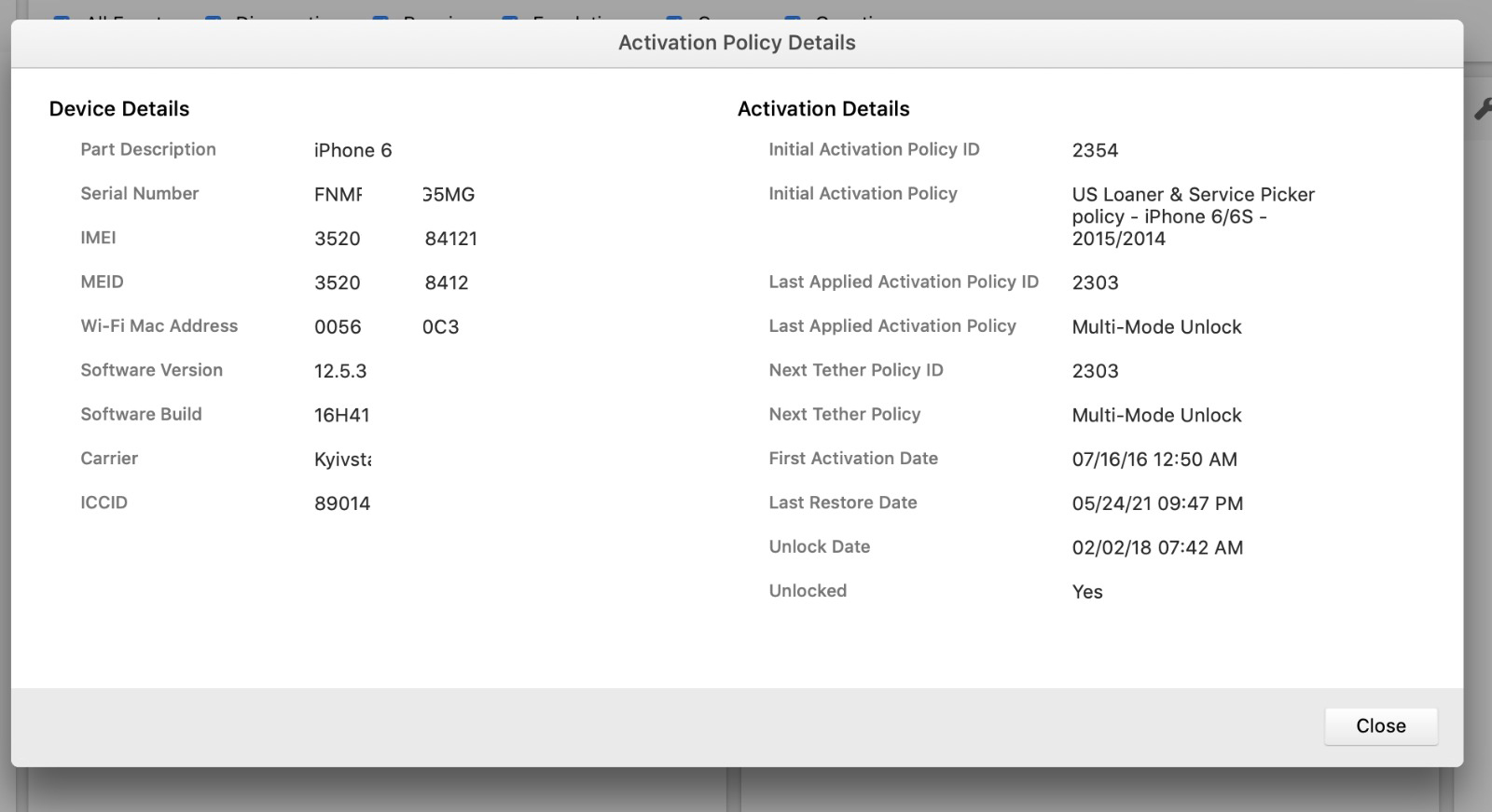Click the Carrier value 'Kyivsta'
The image size is (1492, 812).
pos(343,460)
